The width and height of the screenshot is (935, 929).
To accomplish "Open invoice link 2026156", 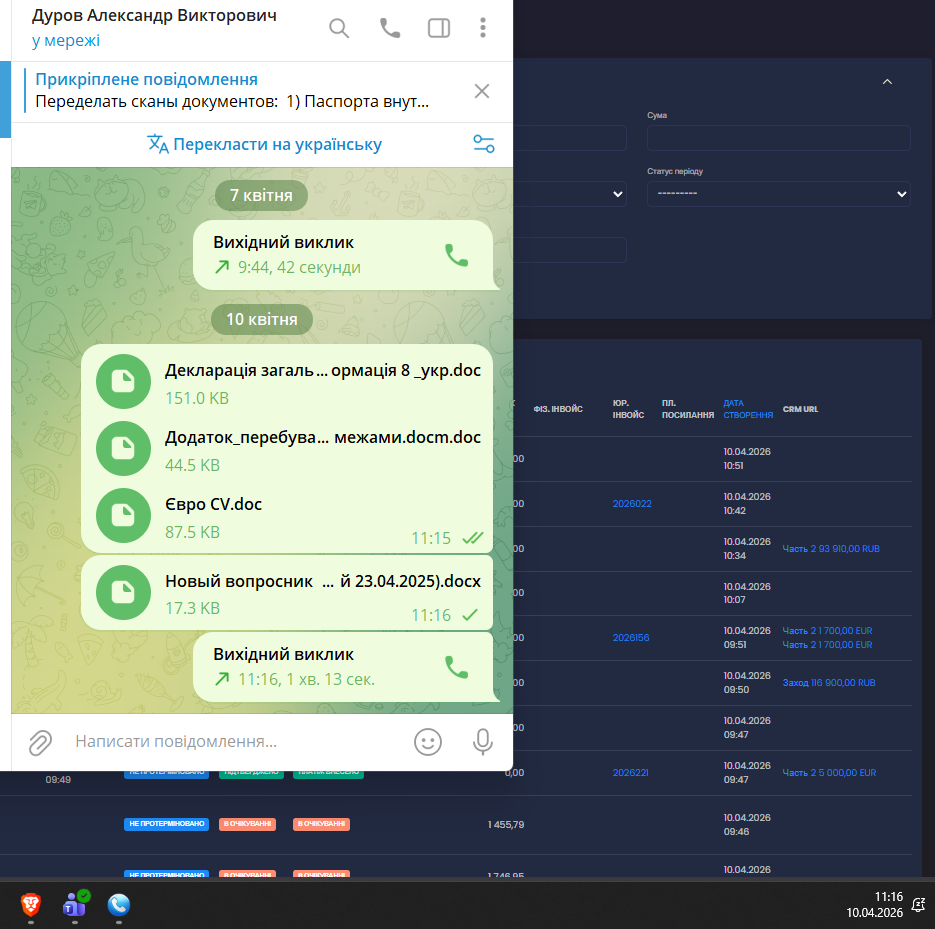I will pyautogui.click(x=631, y=638).
